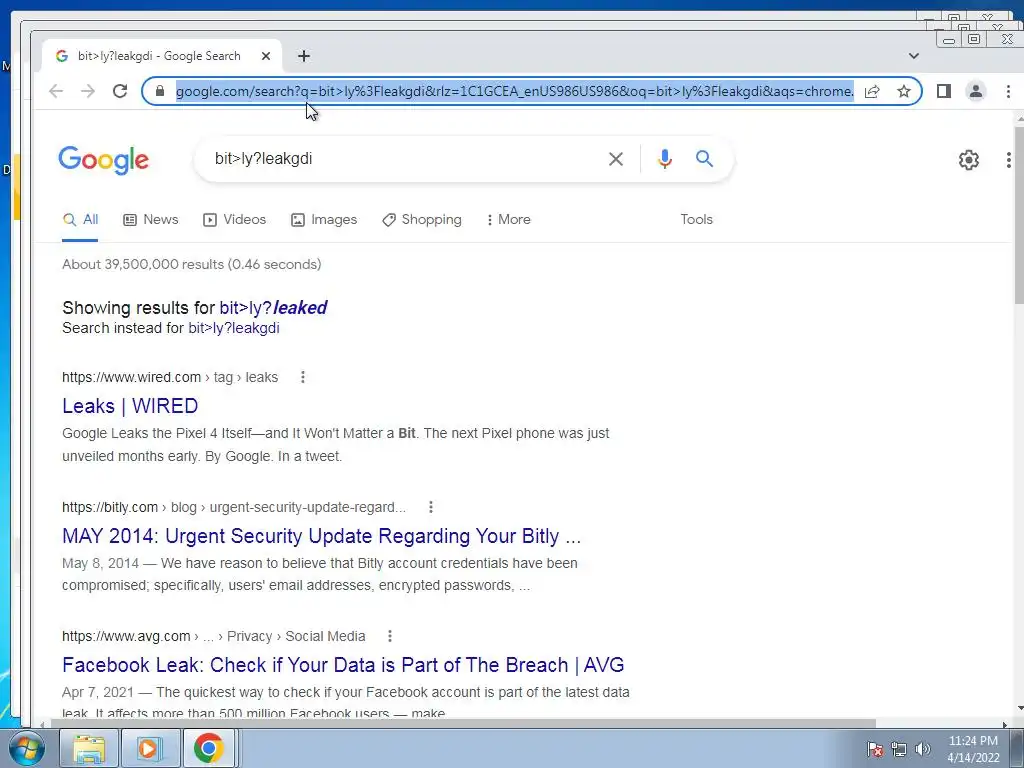
Task: Click the magnifier search button
Action: 704,159
